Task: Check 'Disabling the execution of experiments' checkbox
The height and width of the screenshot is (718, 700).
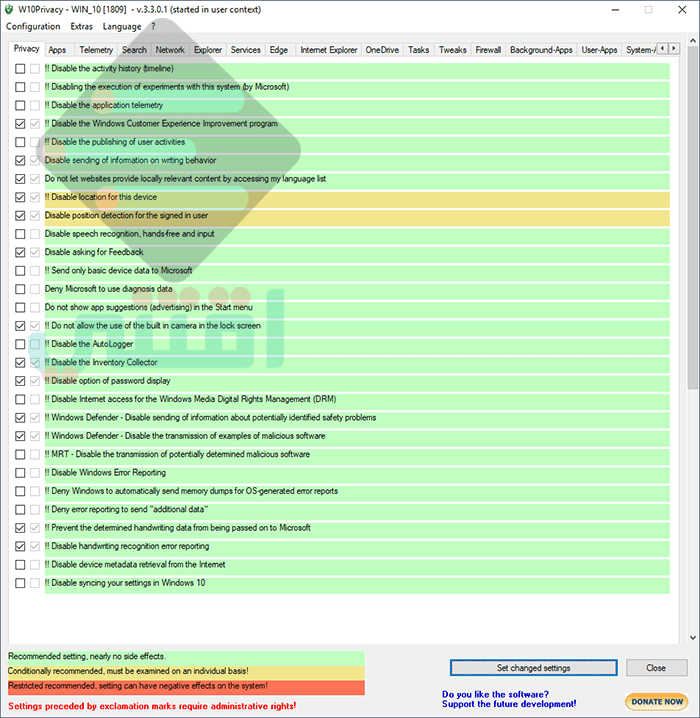Action: [20, 87]
